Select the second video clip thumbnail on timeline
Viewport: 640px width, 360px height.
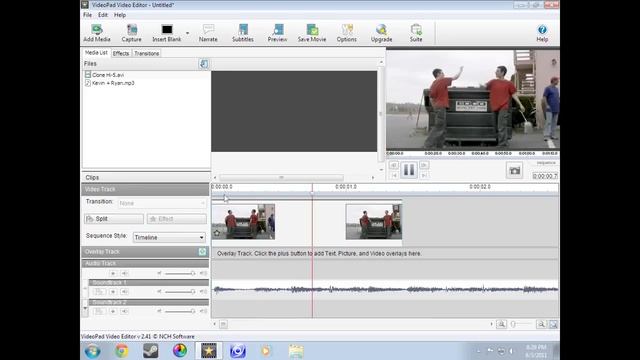point(373,222)
